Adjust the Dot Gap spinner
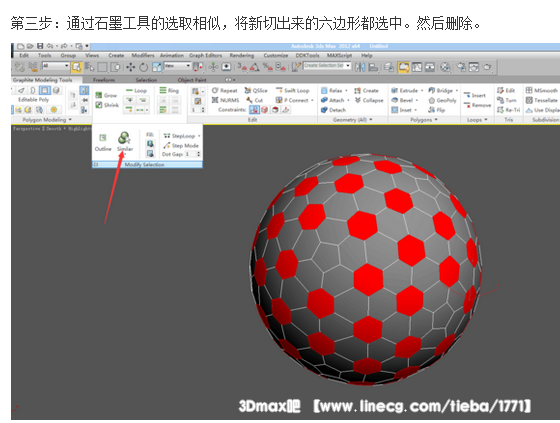Image resolution: width=560 pixels, height=423 pixels. pyautogui.click(x=193, y=154)
